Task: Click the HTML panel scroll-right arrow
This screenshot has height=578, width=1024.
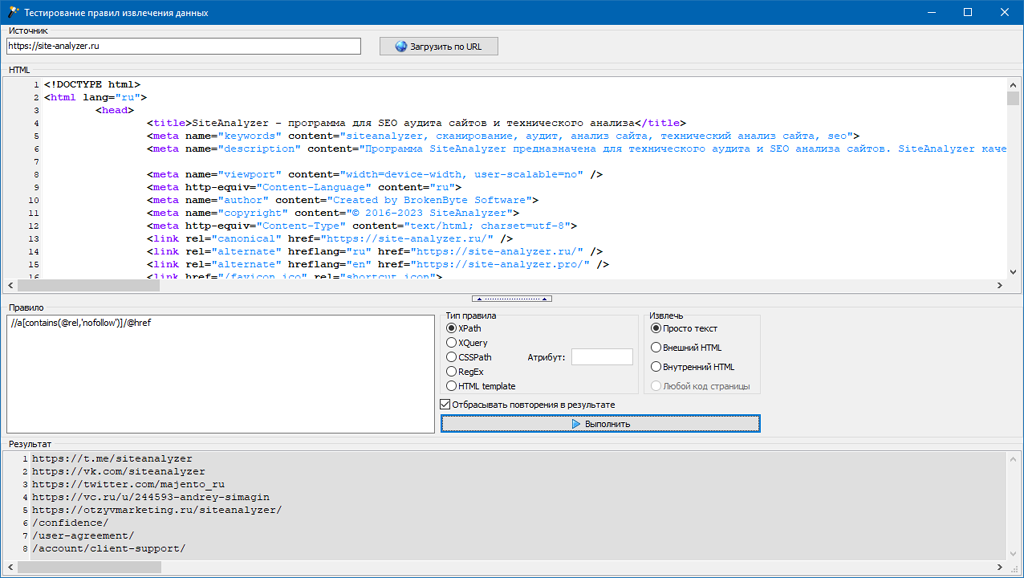Action: [x=1000, y=285]
